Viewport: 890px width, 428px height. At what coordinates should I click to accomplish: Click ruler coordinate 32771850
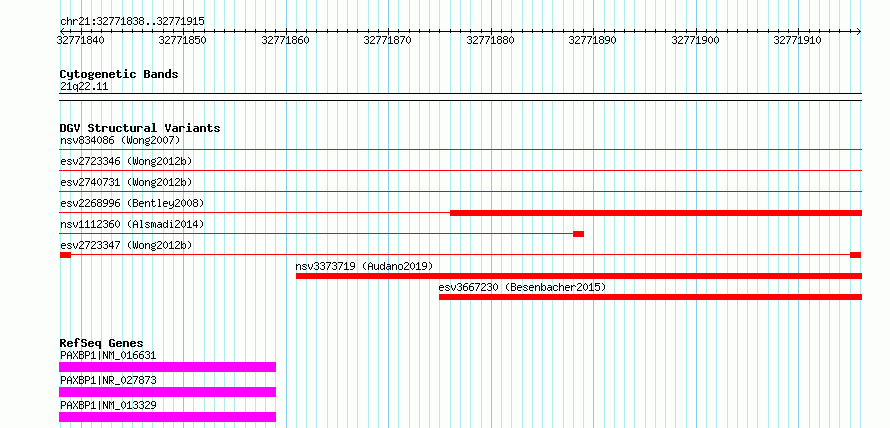click(183, 41)
